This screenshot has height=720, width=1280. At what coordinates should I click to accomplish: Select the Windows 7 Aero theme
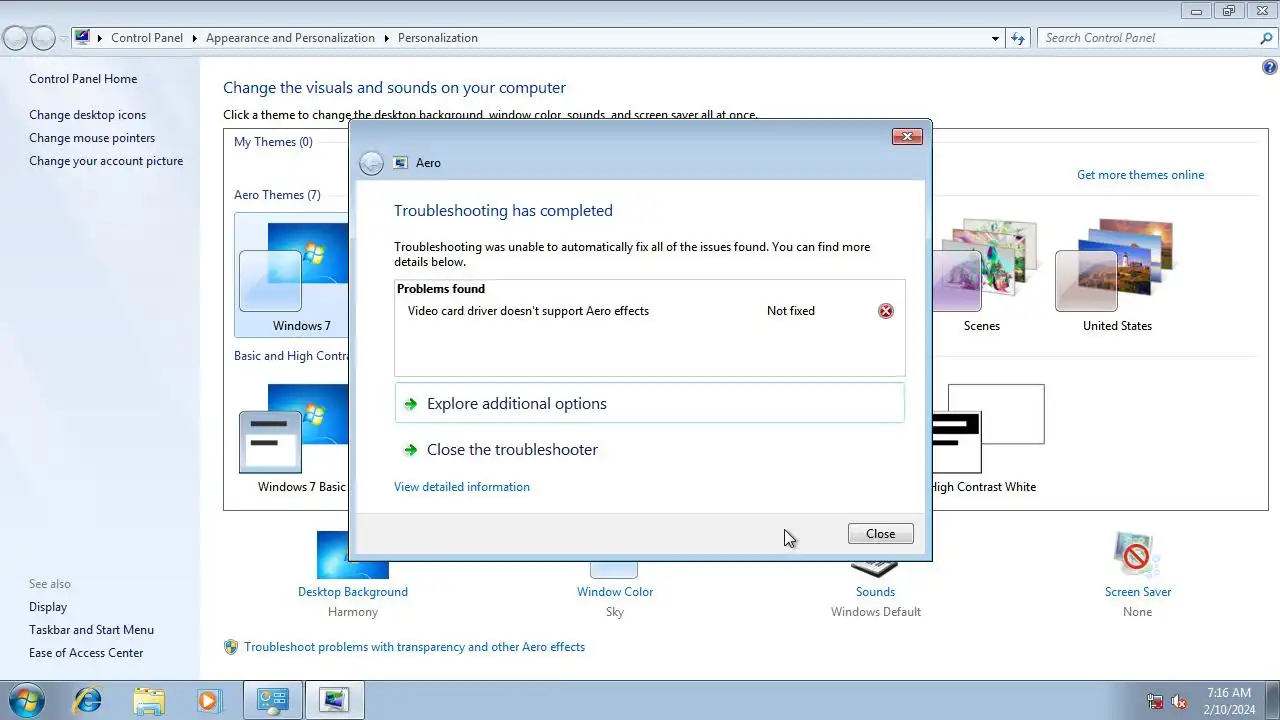point(292,275)
